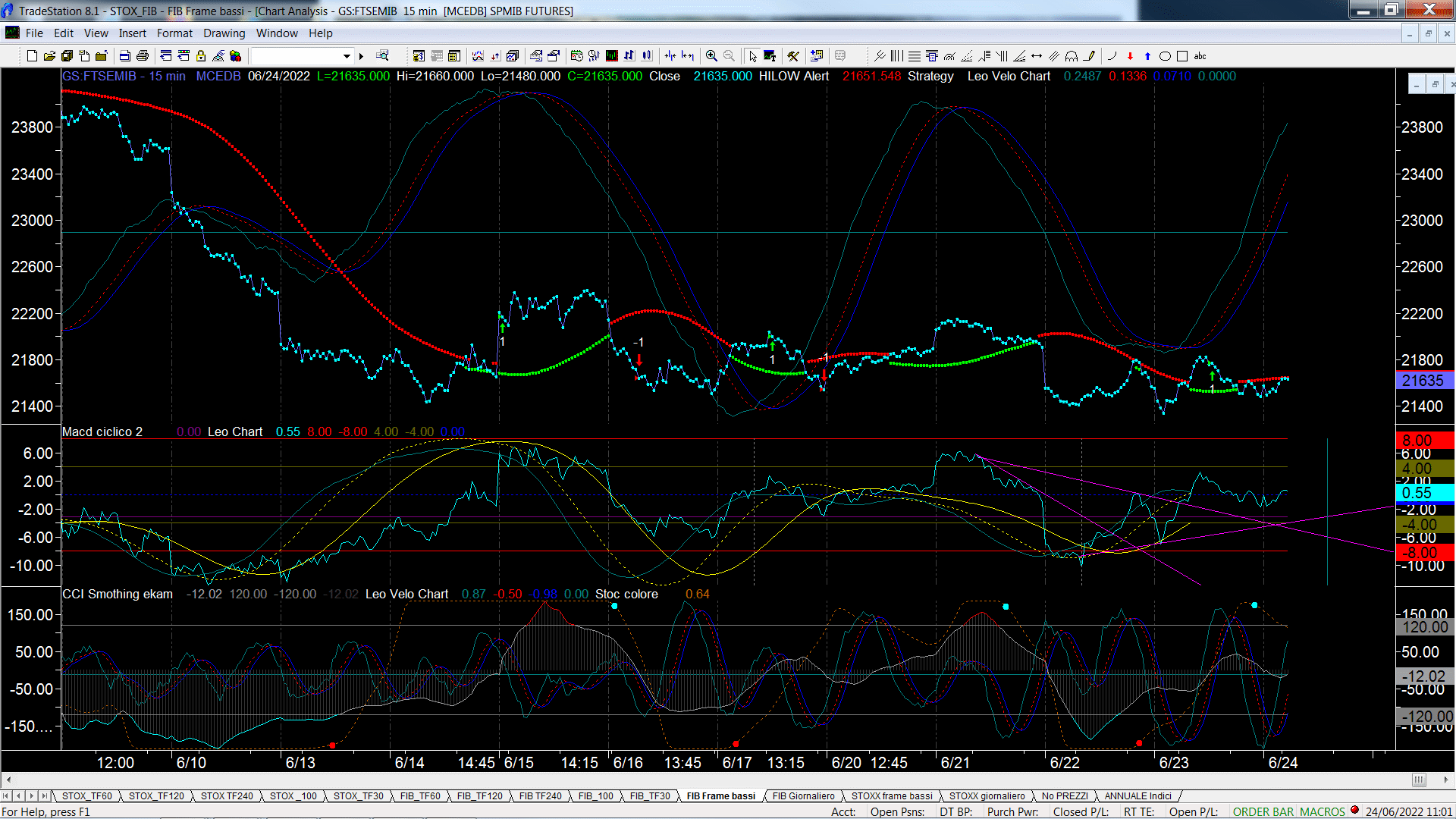Switch to FIB_TF30 workspace tab
1456x819 pixels.
[650, 796]
